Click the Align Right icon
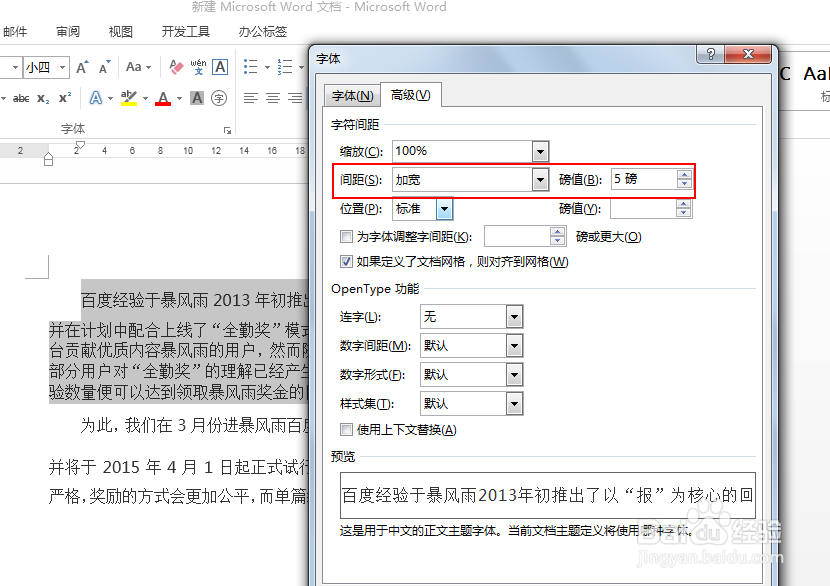 click(295, 98)
